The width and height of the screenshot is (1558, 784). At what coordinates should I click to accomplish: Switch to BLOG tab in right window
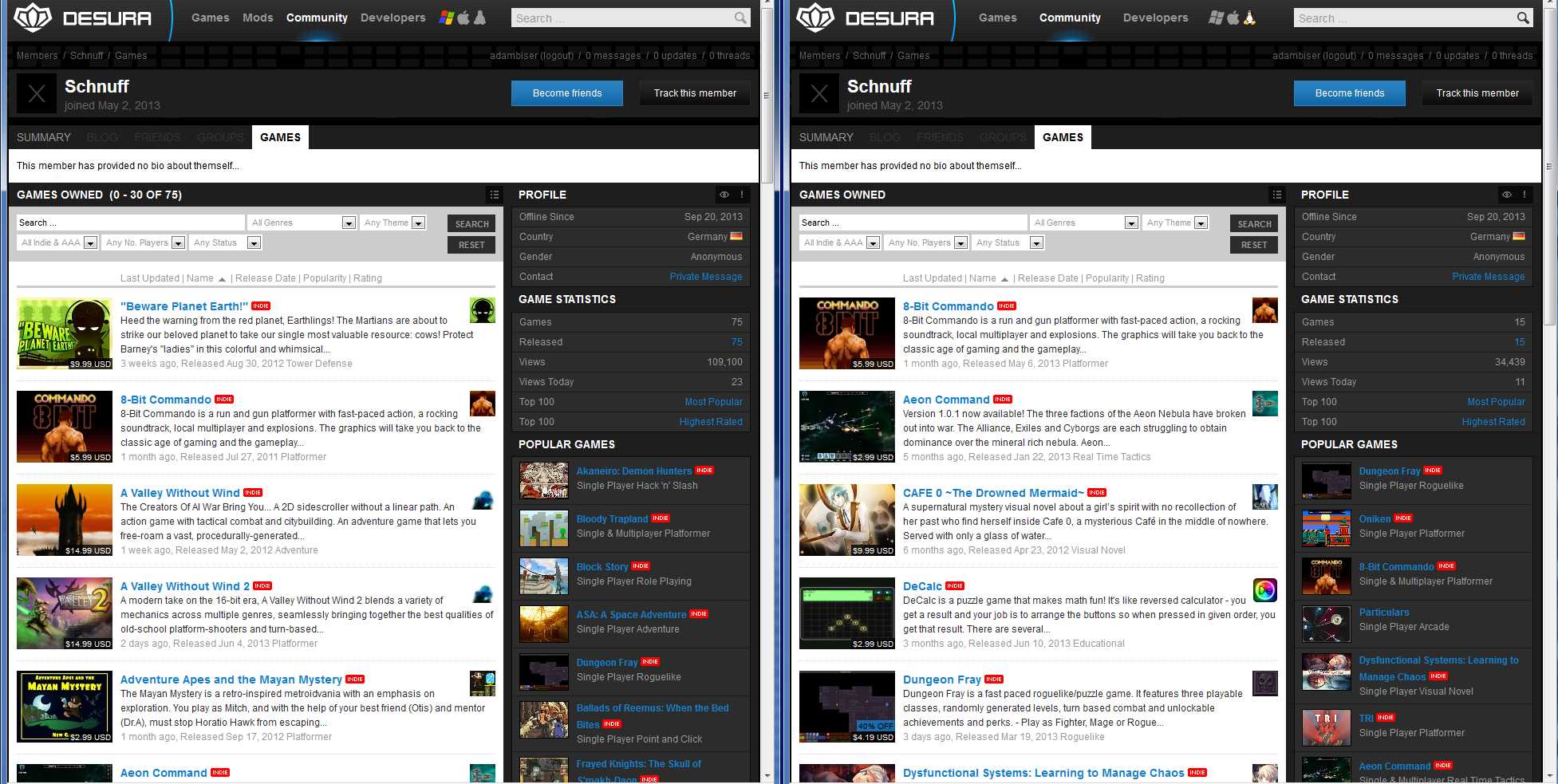(x=885, y=137)
